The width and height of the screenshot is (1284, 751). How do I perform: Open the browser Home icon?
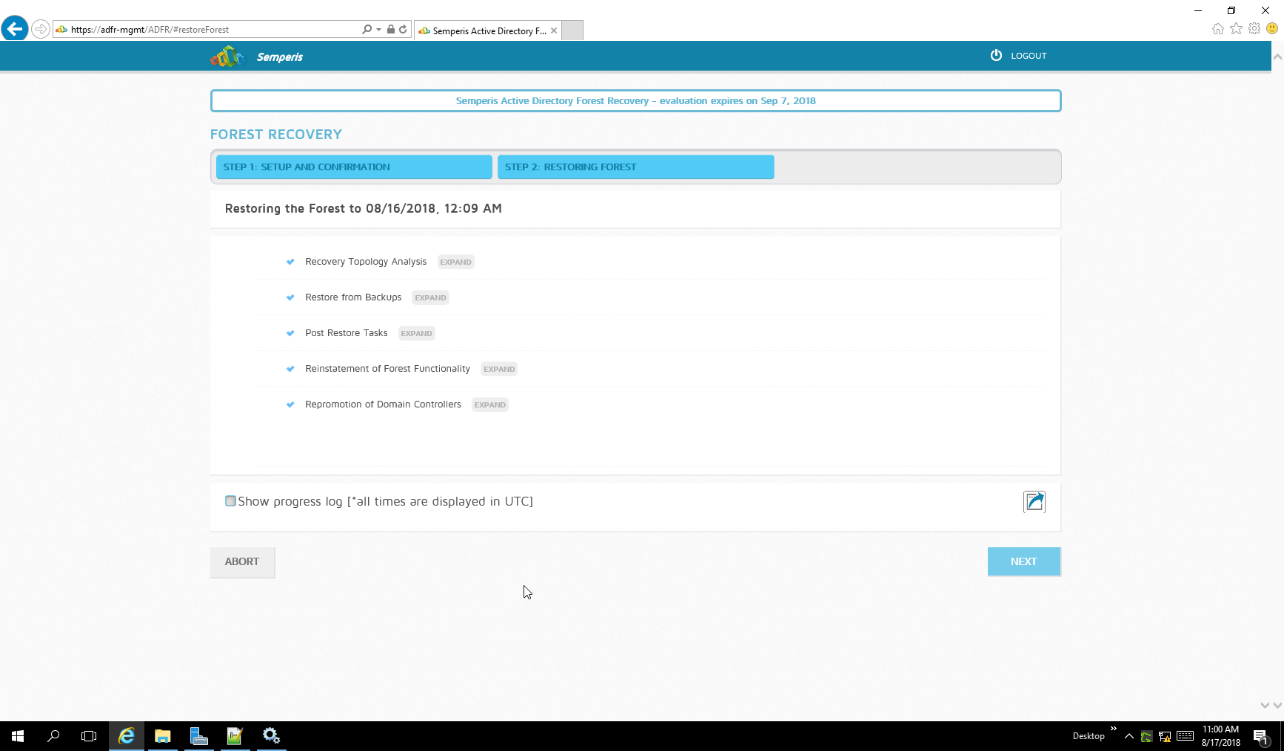pyautogui.click(x=1218, y=29)
